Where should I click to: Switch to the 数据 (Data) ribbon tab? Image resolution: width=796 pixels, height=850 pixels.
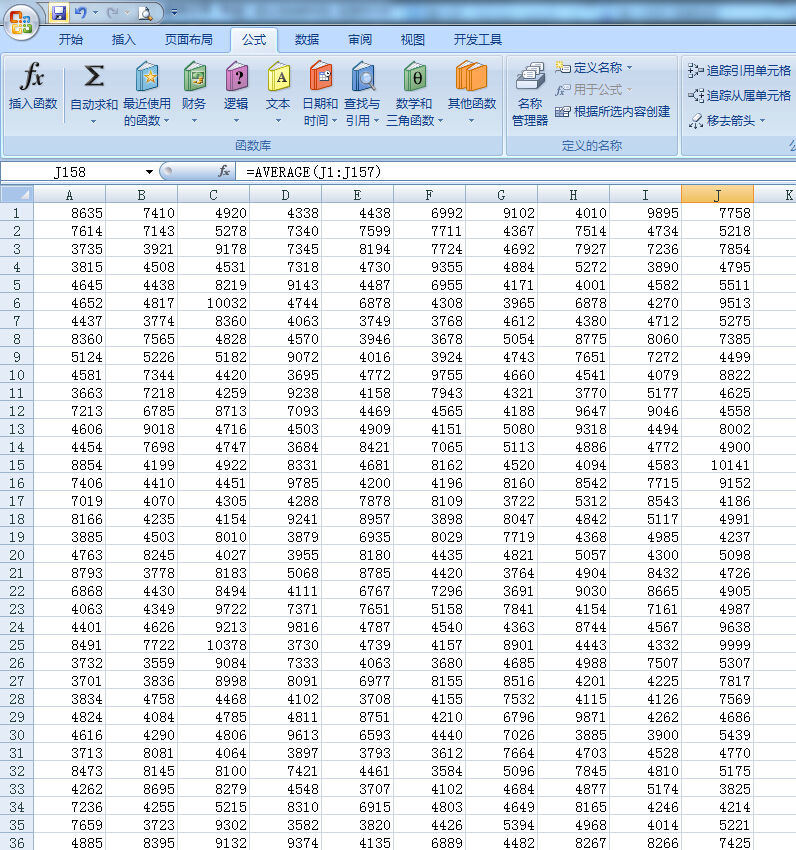coord(307,40)
